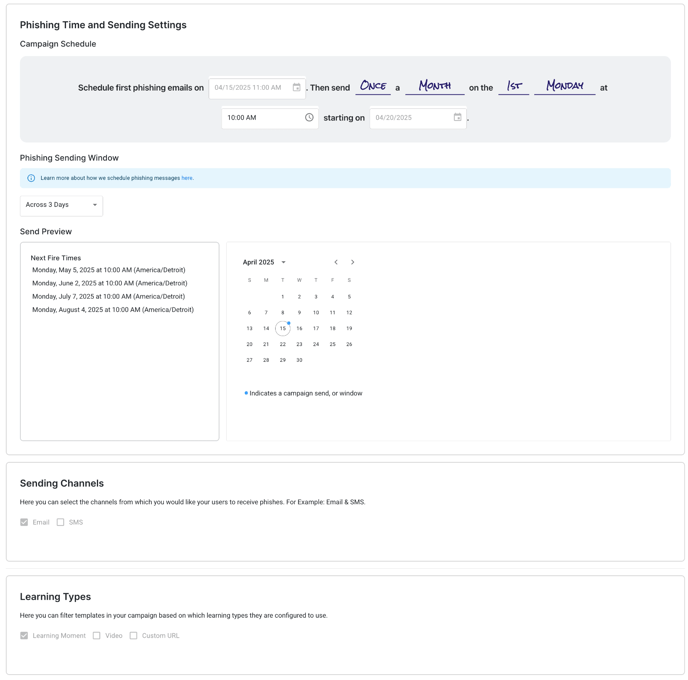Screen dimensions: 688x680
Task: Expand the April 2025 month selector
Action: (264, 262)
